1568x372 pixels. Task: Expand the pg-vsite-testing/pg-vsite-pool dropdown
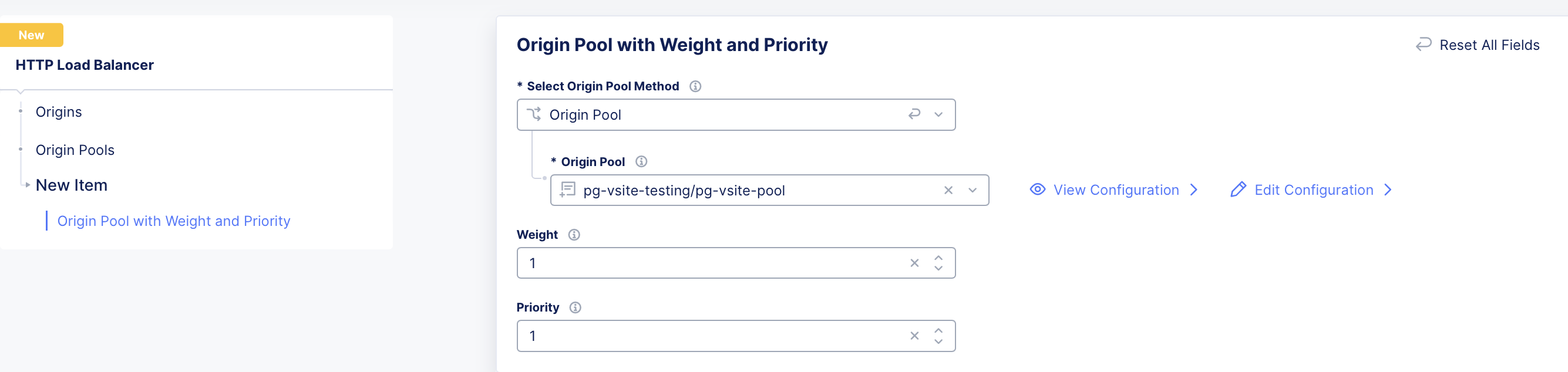pos(973,190)
